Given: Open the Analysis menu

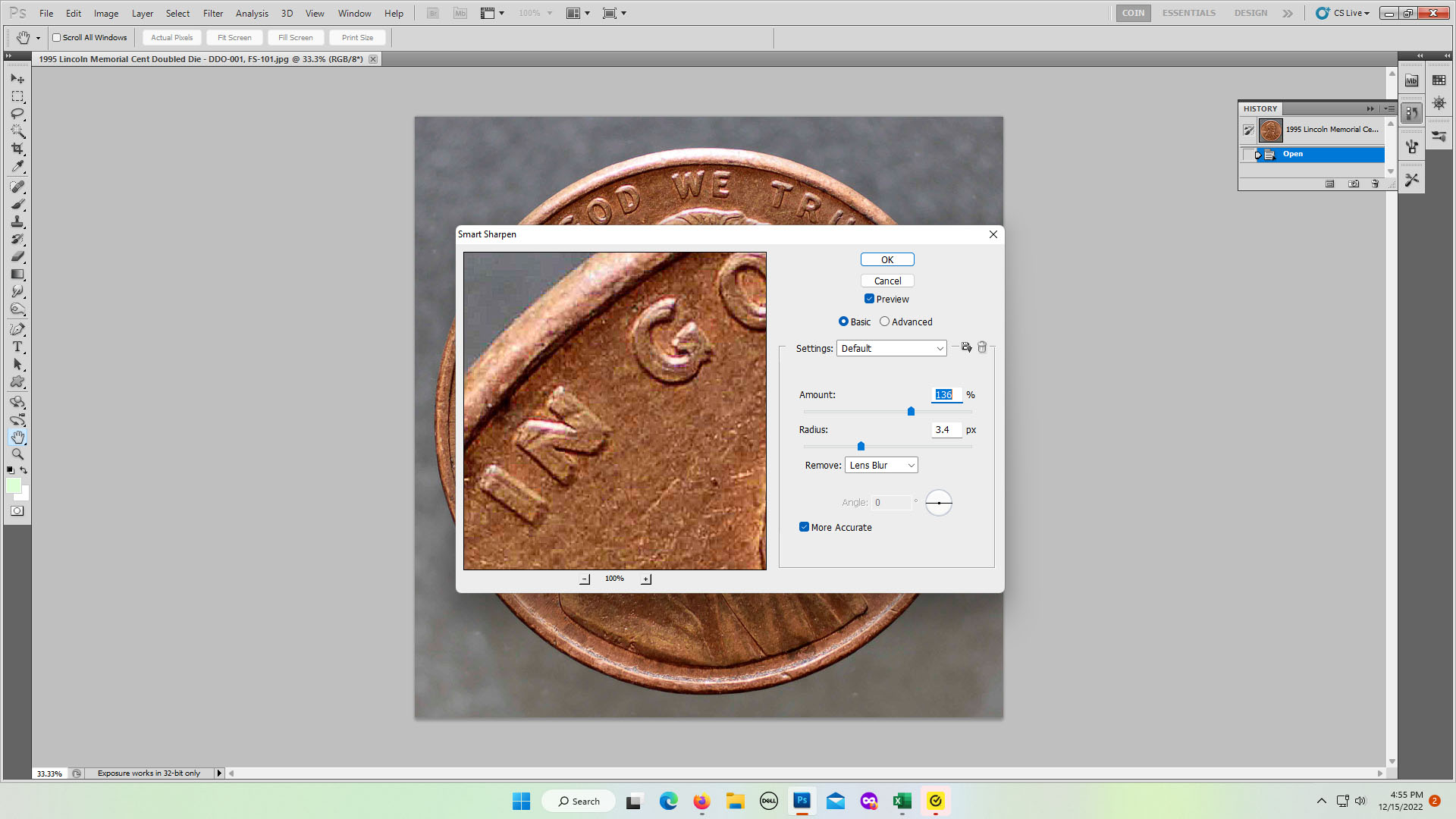Looking at the screenshot, I should pos(252,14).
